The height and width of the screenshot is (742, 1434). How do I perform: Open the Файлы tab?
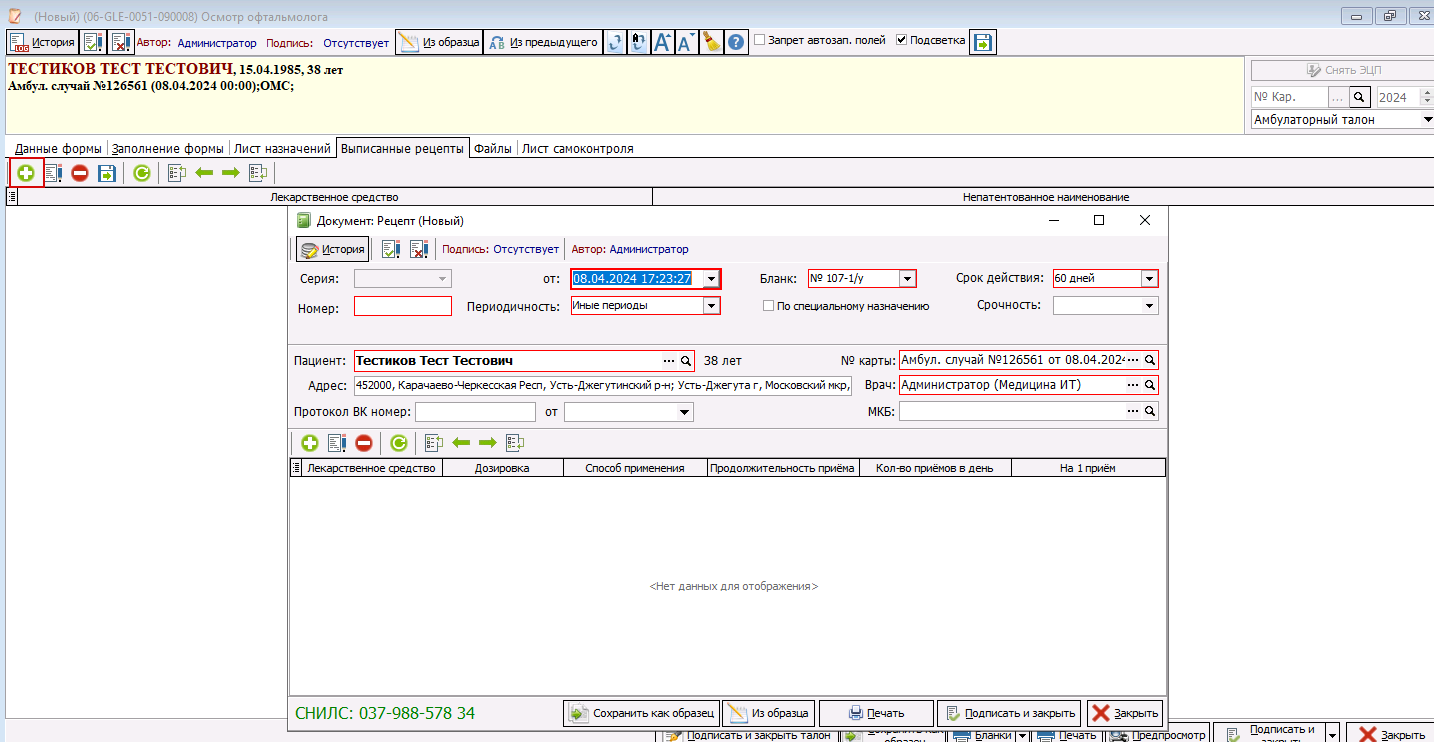(x=493, y=148)
